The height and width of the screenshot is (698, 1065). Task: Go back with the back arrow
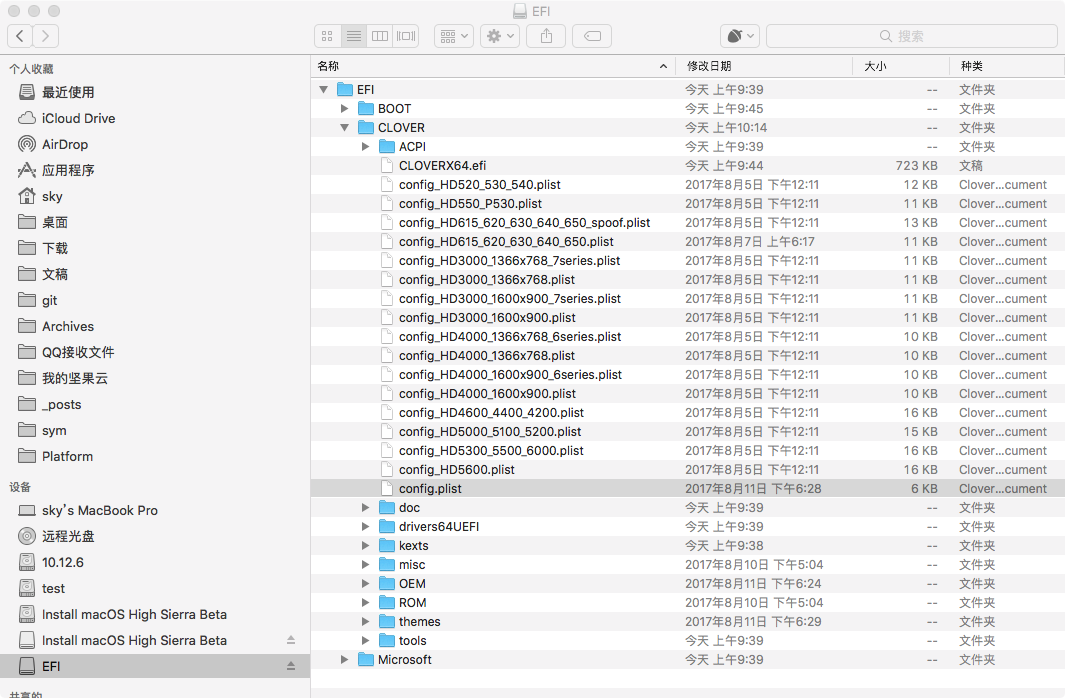[x=20, y=36]
